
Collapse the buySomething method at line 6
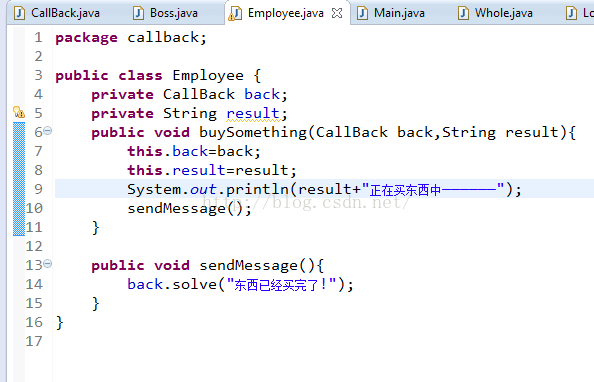click(47, 131)
